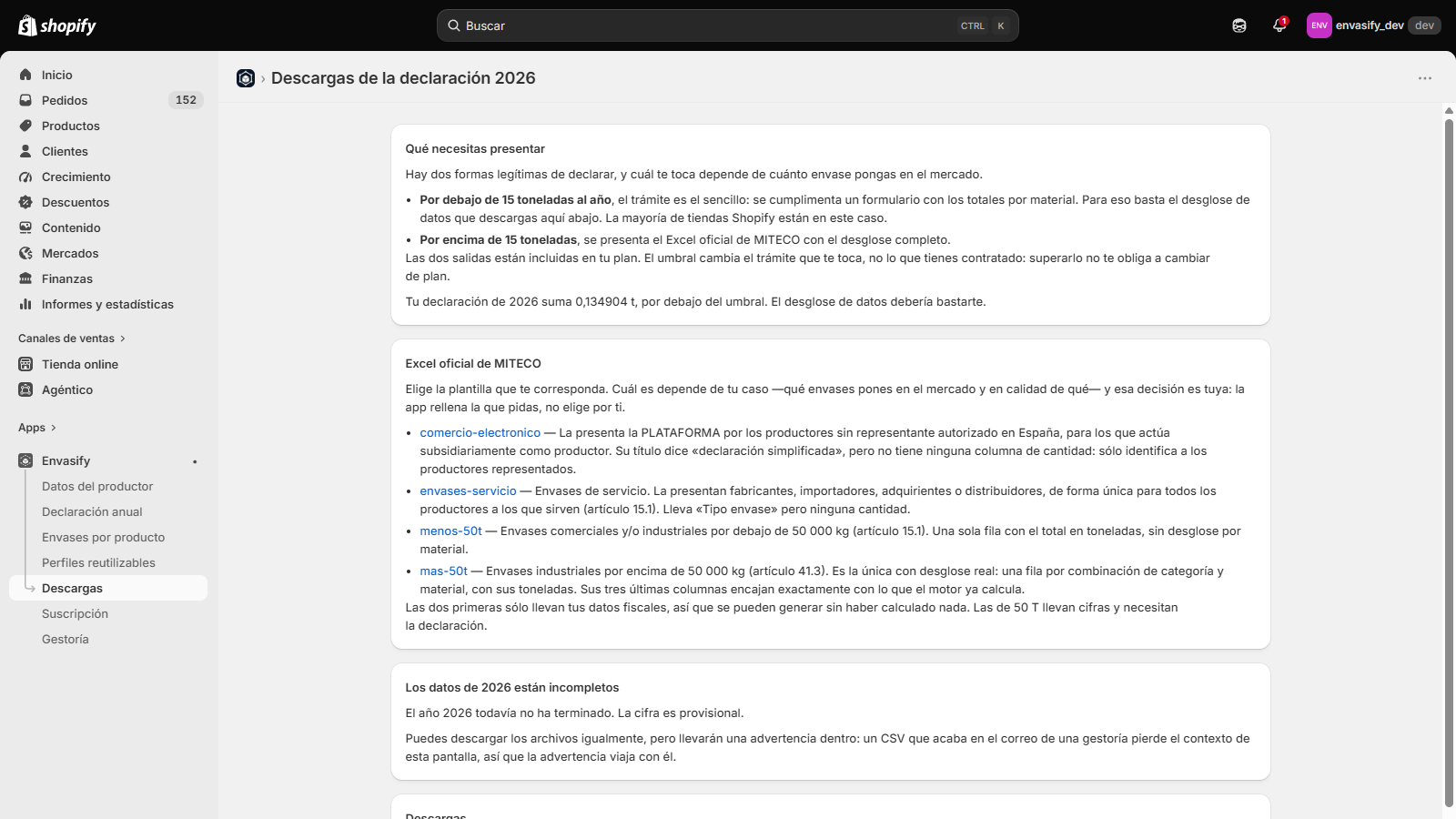Go to Envases por producto
Image resolution: width=1456 pixels, height=819 pixels.
tap(104, 537)
